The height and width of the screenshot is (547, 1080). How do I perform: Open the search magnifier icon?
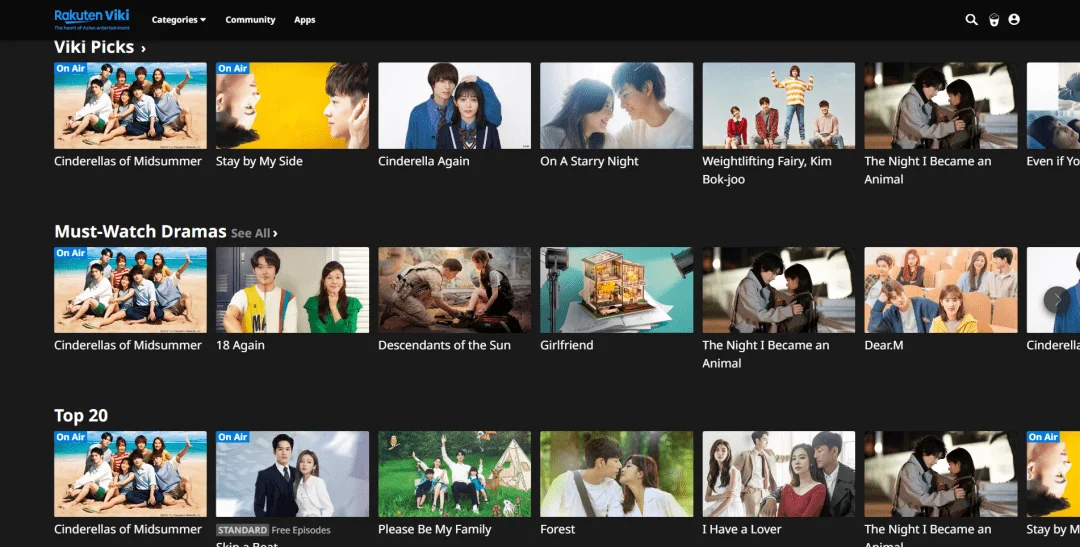click(x=971, y=20)
